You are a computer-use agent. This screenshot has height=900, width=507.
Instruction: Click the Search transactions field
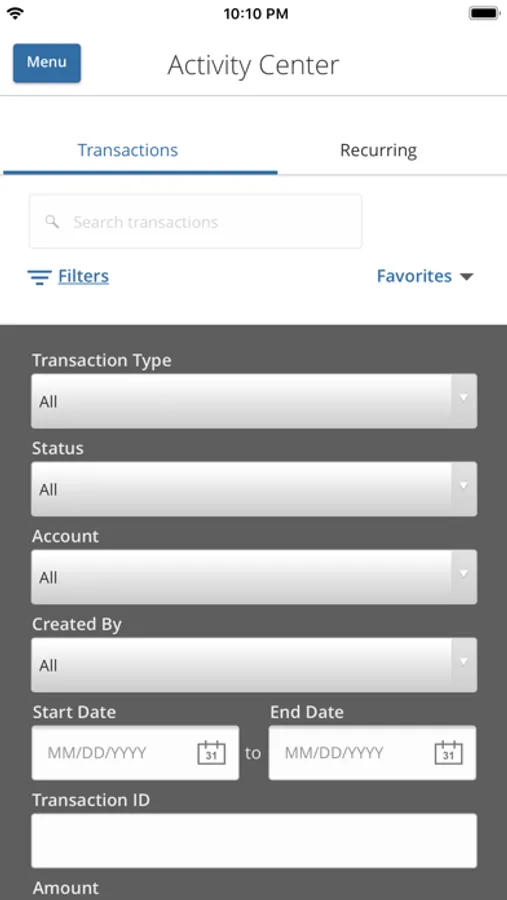pyautogui.click(x=195, y=222)
